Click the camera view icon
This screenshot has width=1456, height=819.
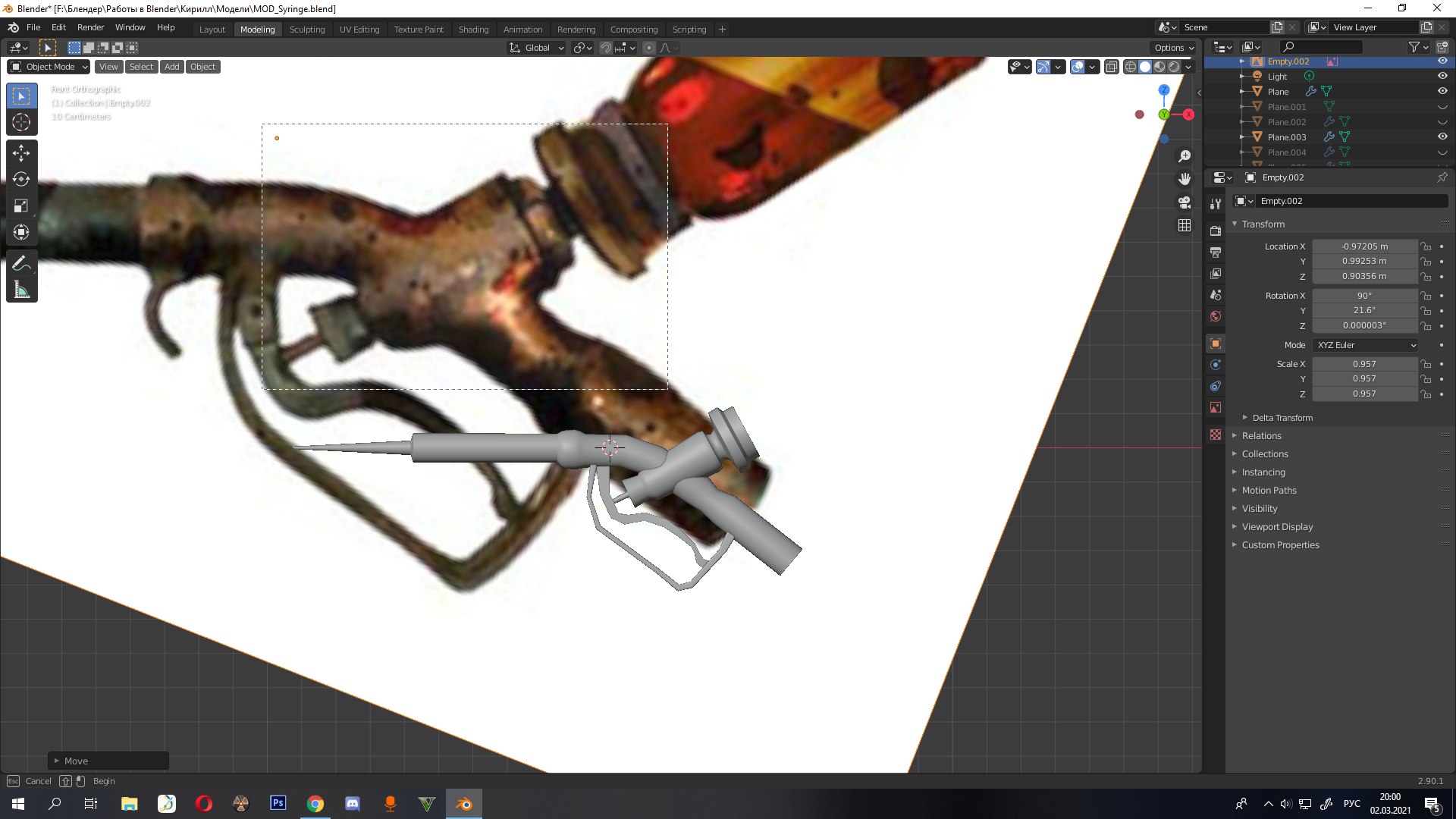pyautogui.click(x=1185, y=202)
